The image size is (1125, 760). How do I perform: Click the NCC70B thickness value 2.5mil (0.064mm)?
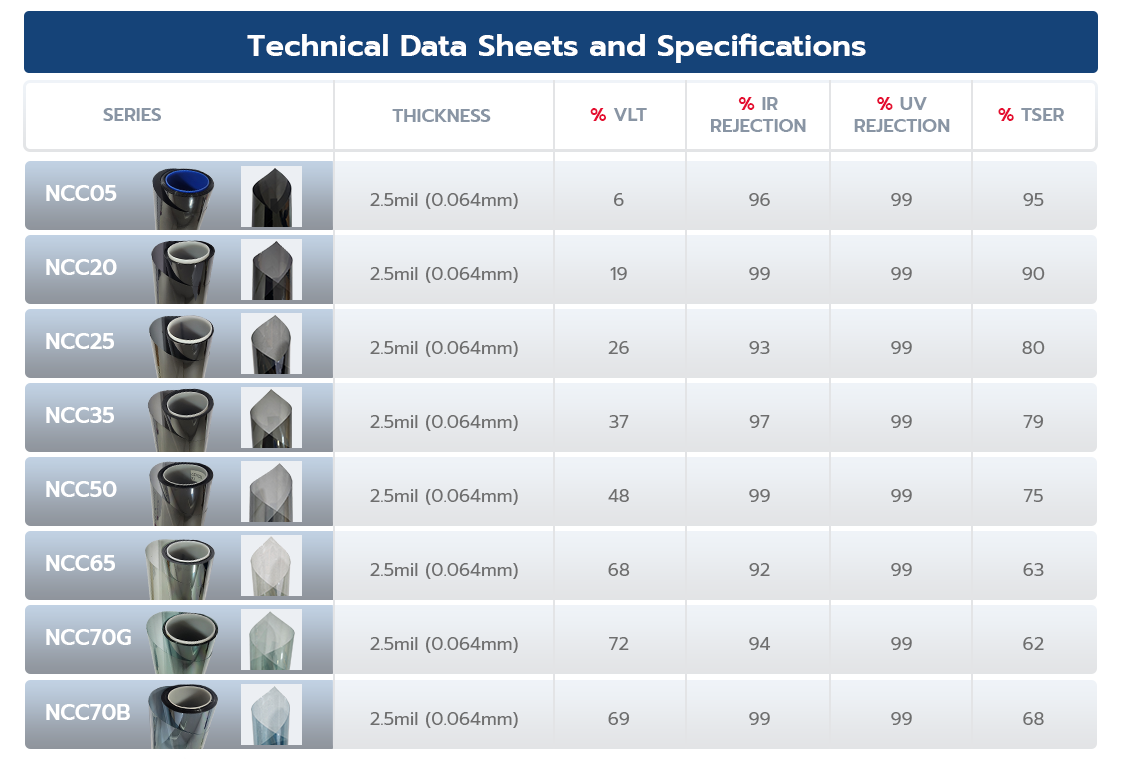(444, 718)
